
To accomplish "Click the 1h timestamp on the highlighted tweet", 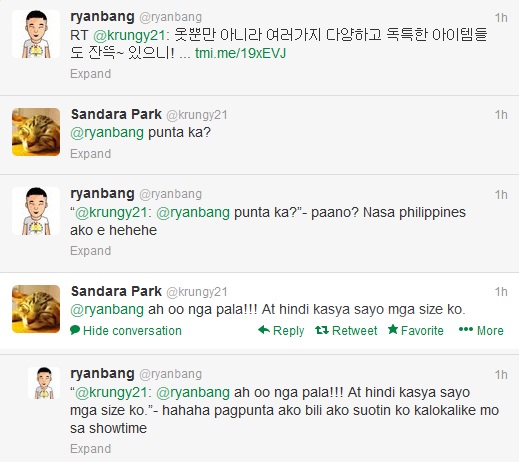I will pos(501,292).
